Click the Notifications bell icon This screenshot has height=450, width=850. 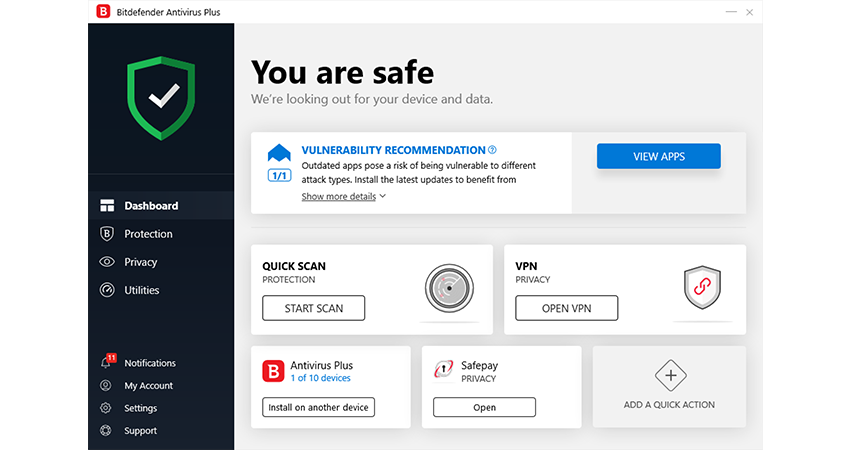[x=106, y=363]
